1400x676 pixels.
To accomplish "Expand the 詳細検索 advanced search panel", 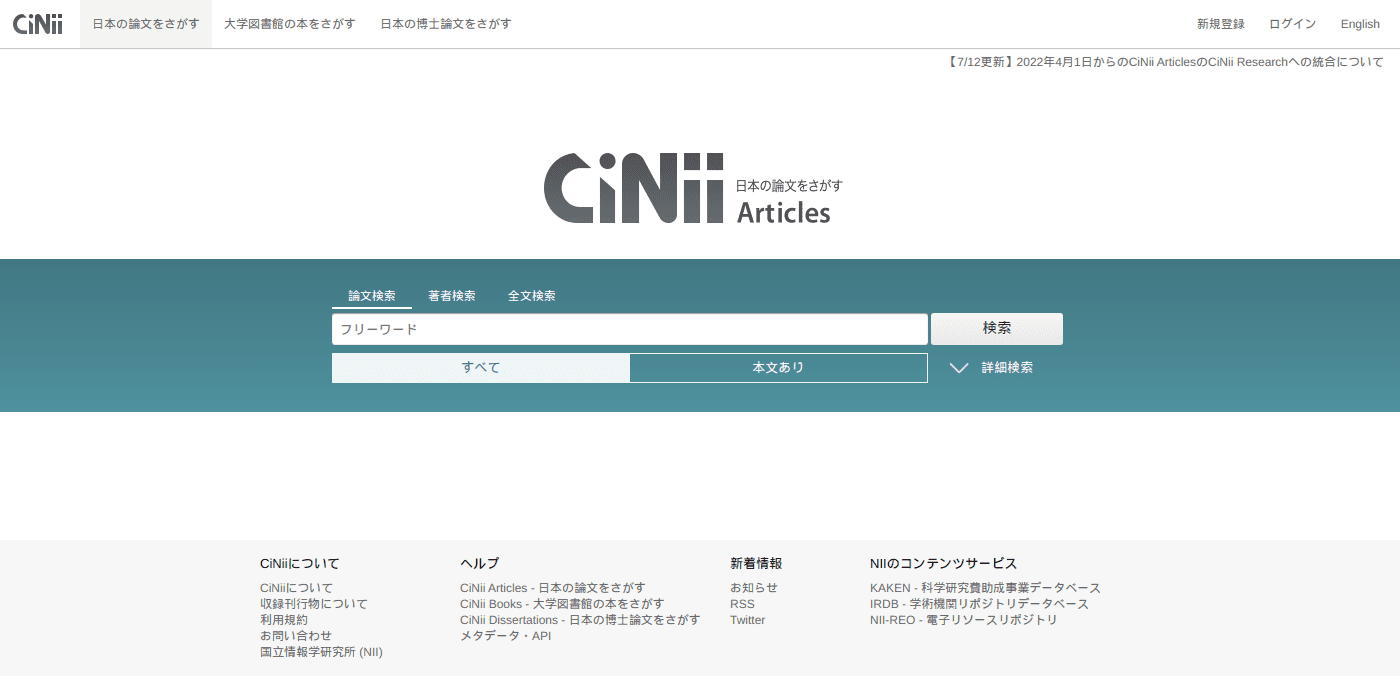I will 1006,368.
